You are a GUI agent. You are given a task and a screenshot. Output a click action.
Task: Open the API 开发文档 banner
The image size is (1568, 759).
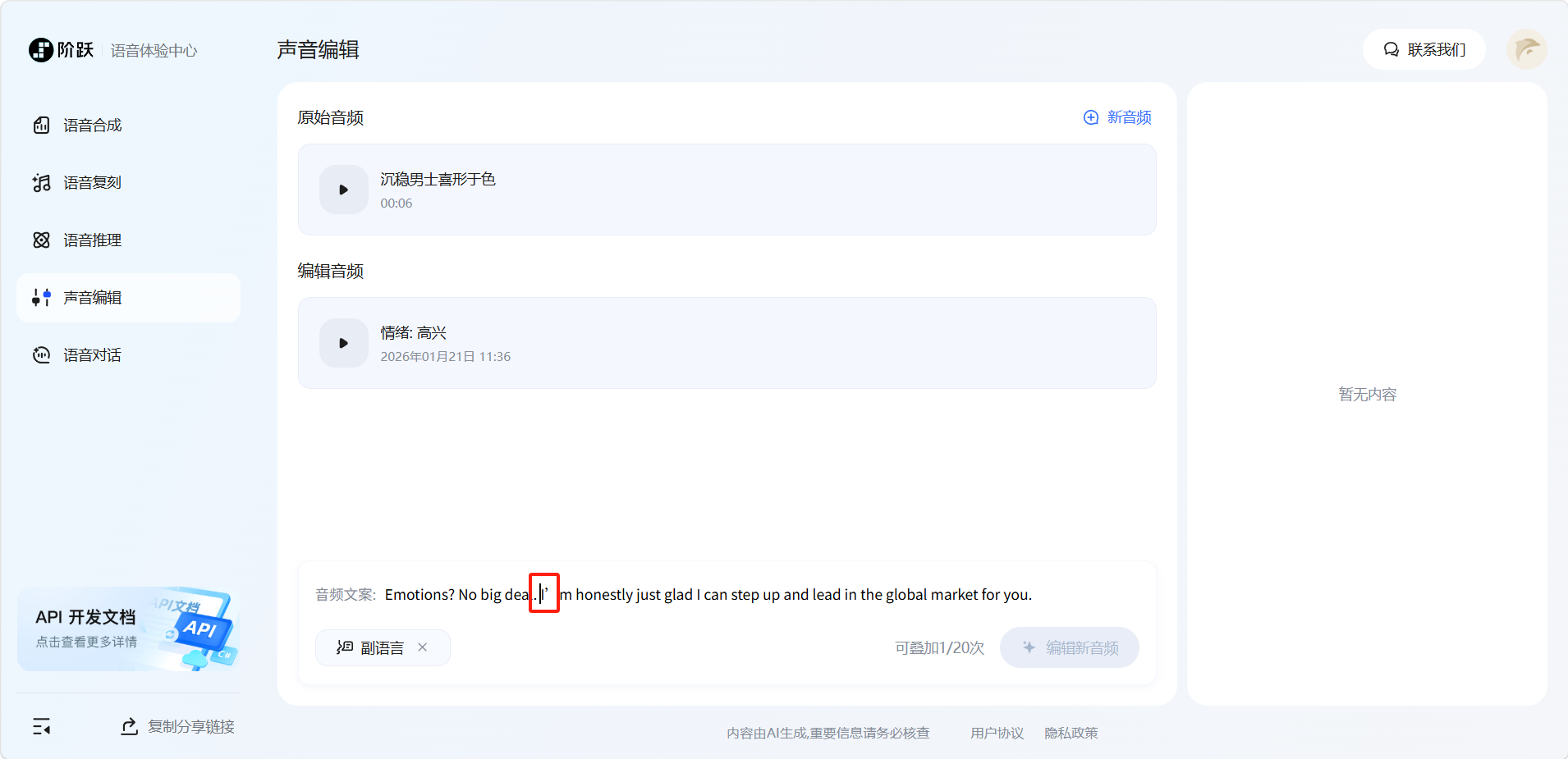coord(128,629)
